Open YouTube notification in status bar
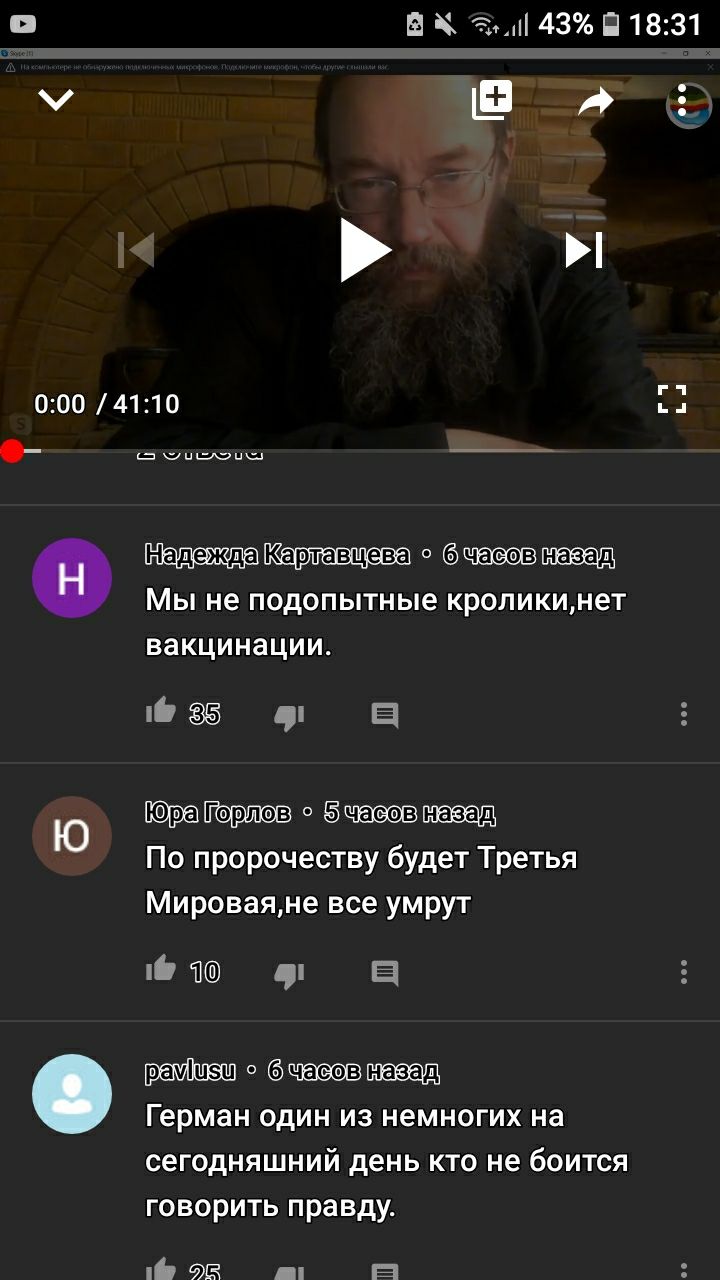The height and width of the screenshot is (1280, 720). [23, 24]
